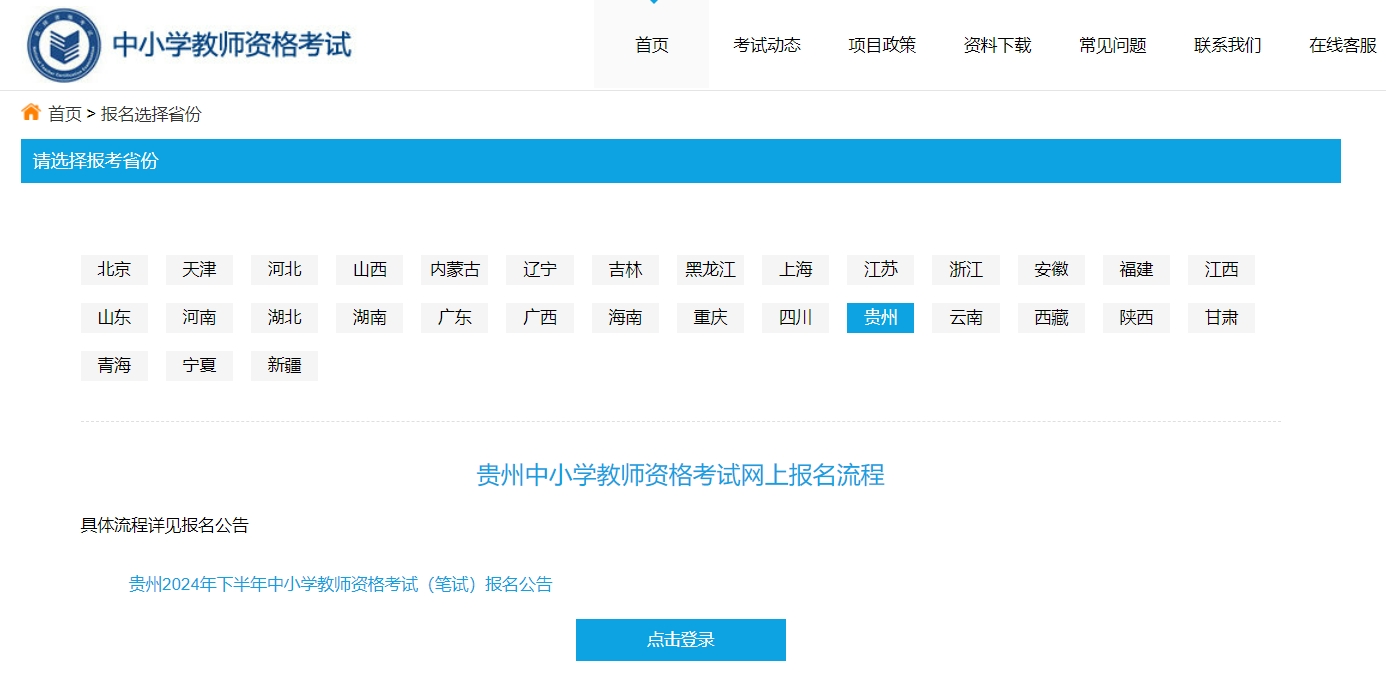This screenshot has width=1386, height=673.
Task: Pick 重庆 from province list
Action: click(x=710, y=318)
